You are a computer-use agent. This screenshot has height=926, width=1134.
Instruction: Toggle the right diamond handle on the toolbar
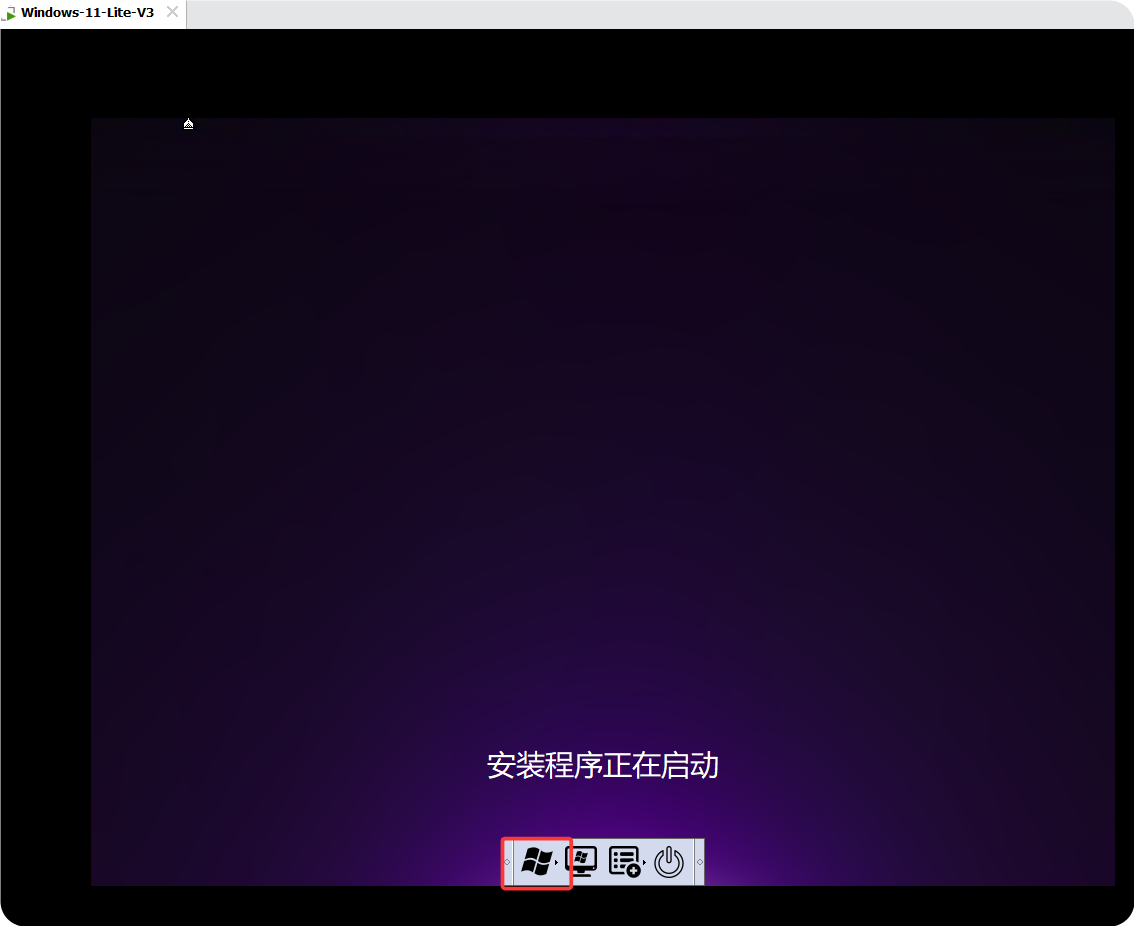click(700, 862)
